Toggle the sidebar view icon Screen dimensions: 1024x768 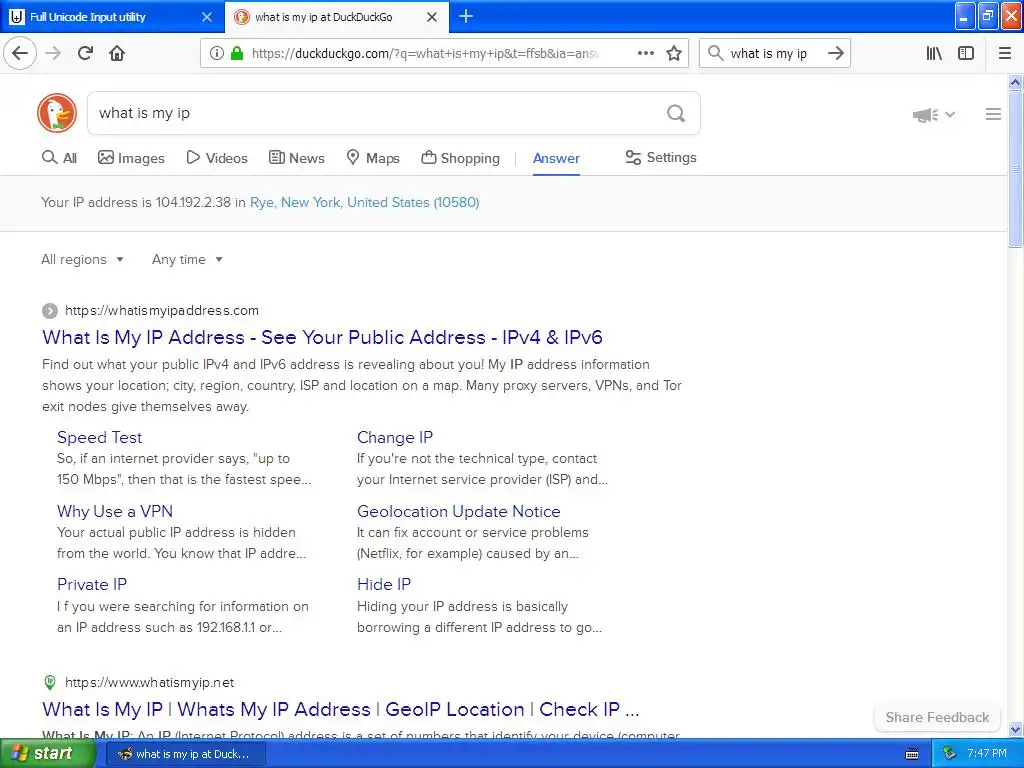coord(966,53)
